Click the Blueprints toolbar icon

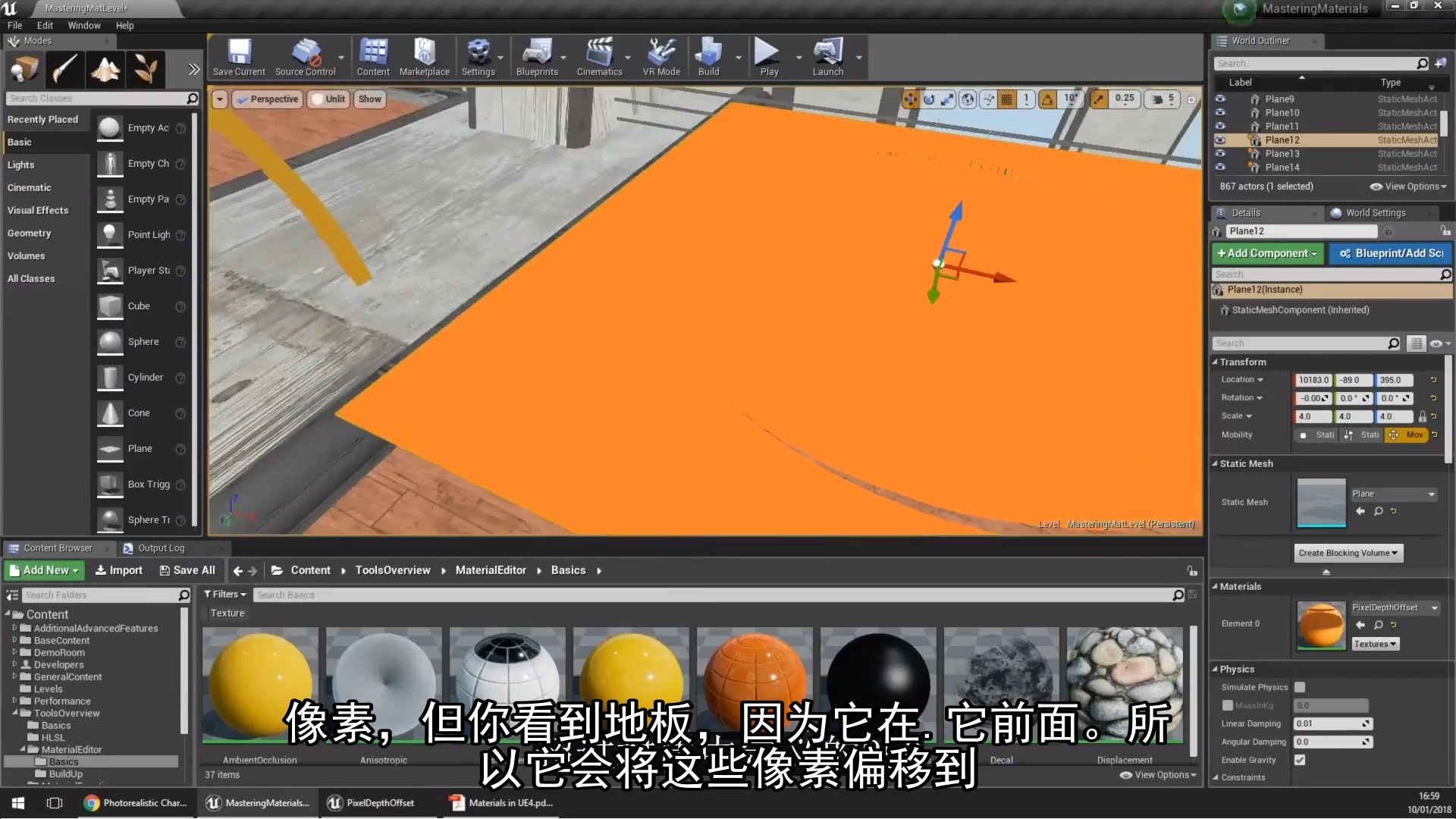coord(537,55)
